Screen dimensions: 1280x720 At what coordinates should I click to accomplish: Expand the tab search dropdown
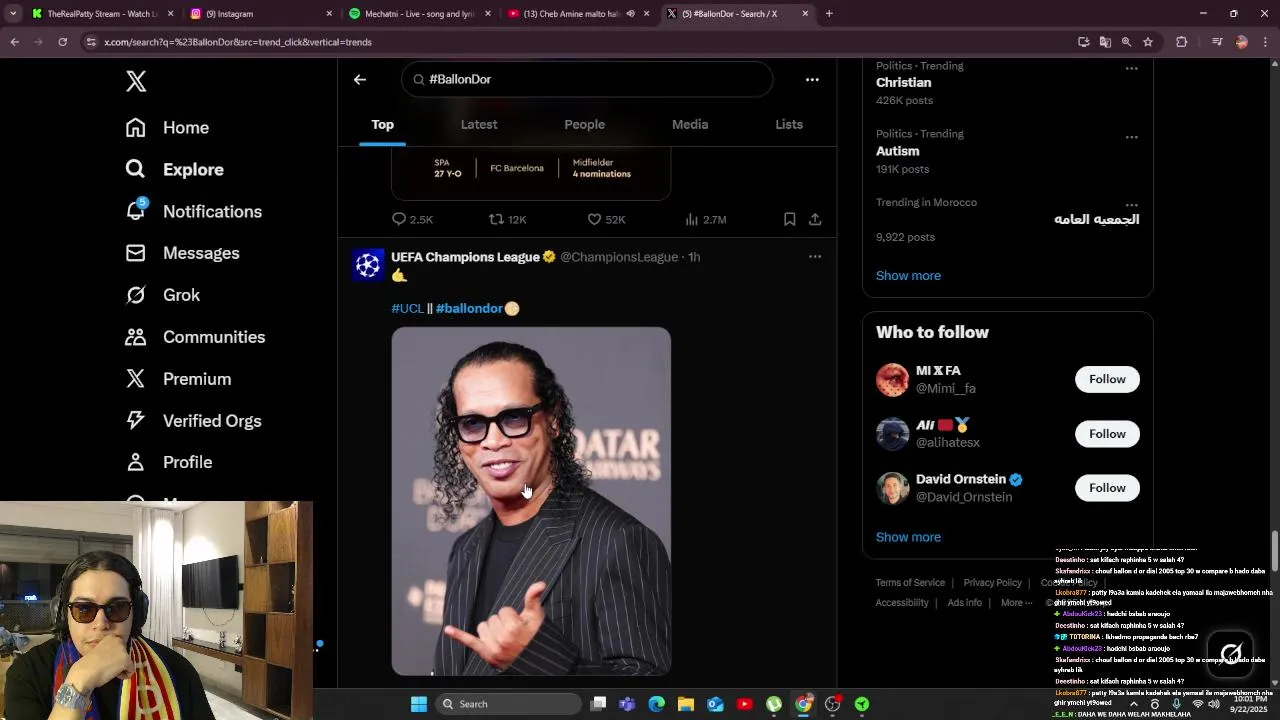tap(13, 14)
